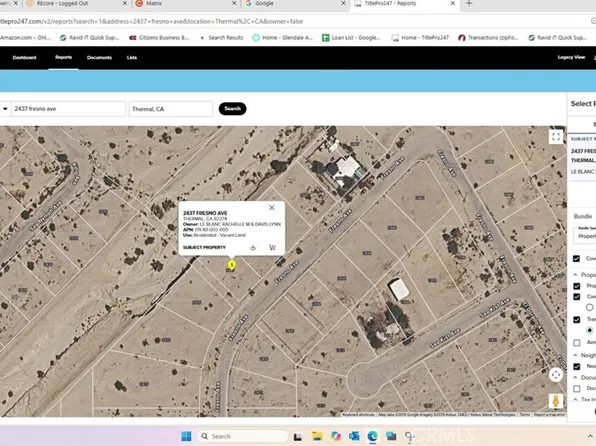Close the Google browser tab
This screenshot has width=596, height=446.
343,3
